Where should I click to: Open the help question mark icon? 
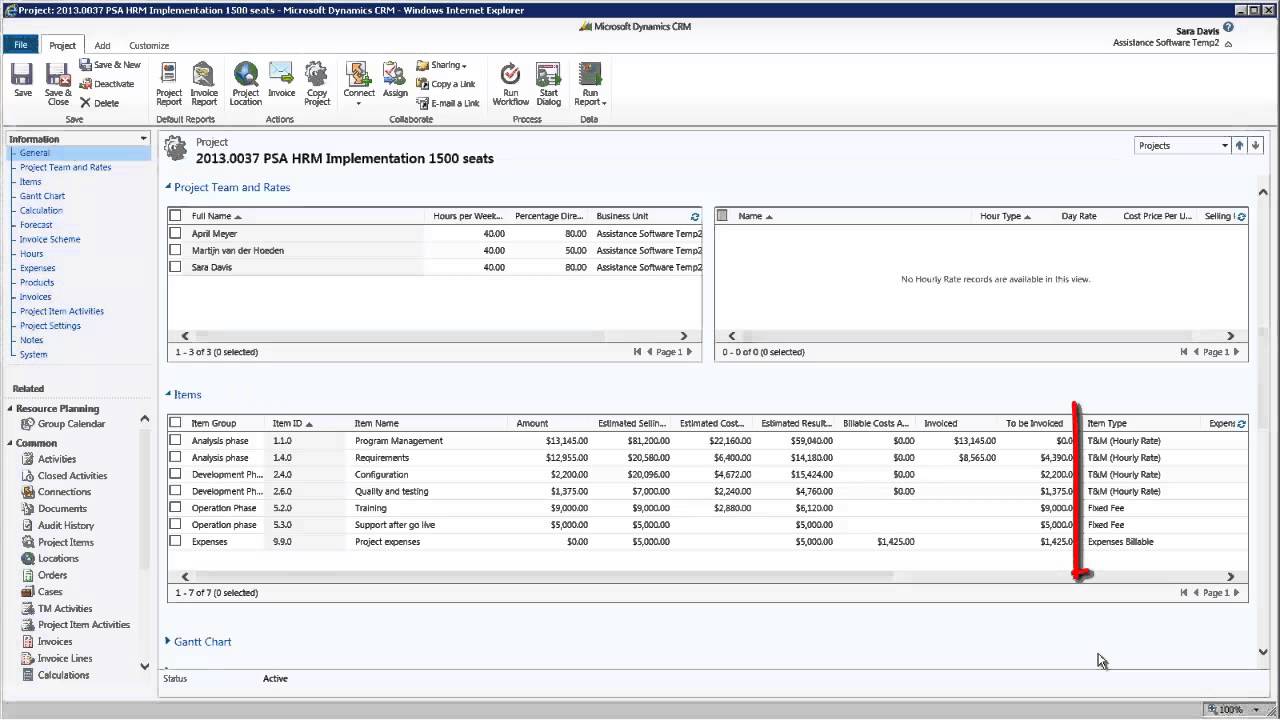[x=1228, y=28]
